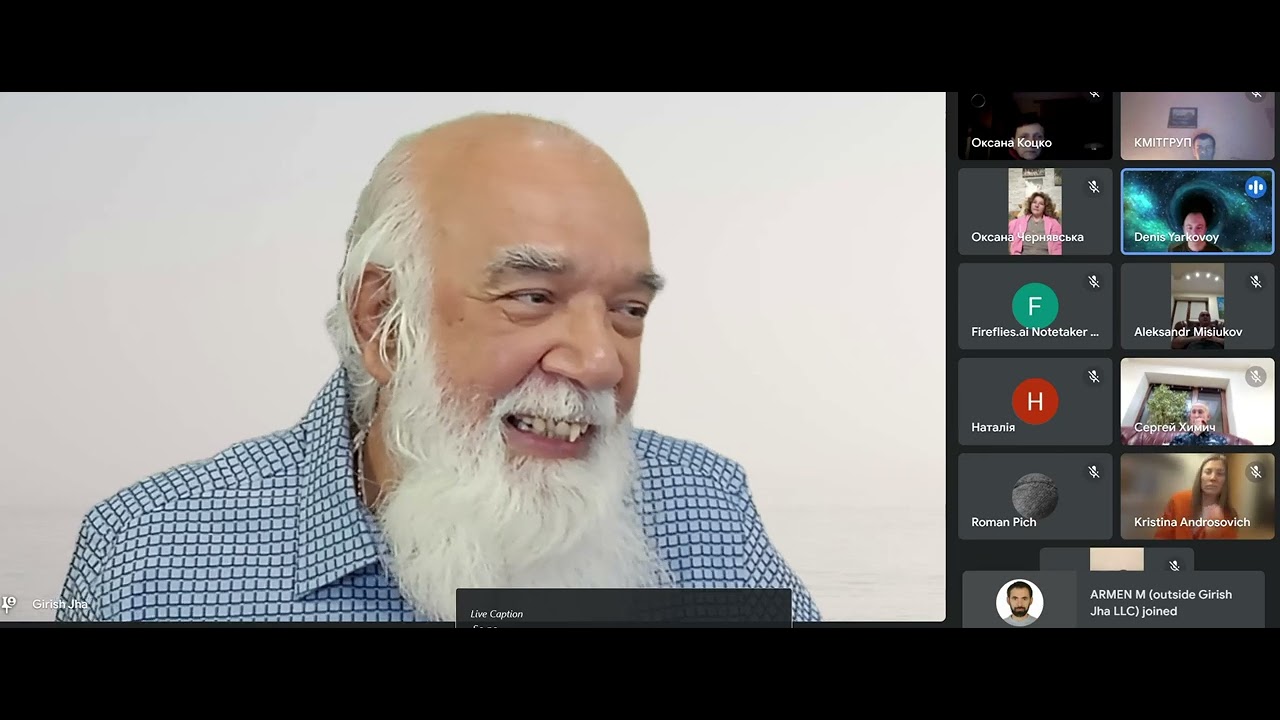Click the 'Наталія' name label

(x=993, y=427)
